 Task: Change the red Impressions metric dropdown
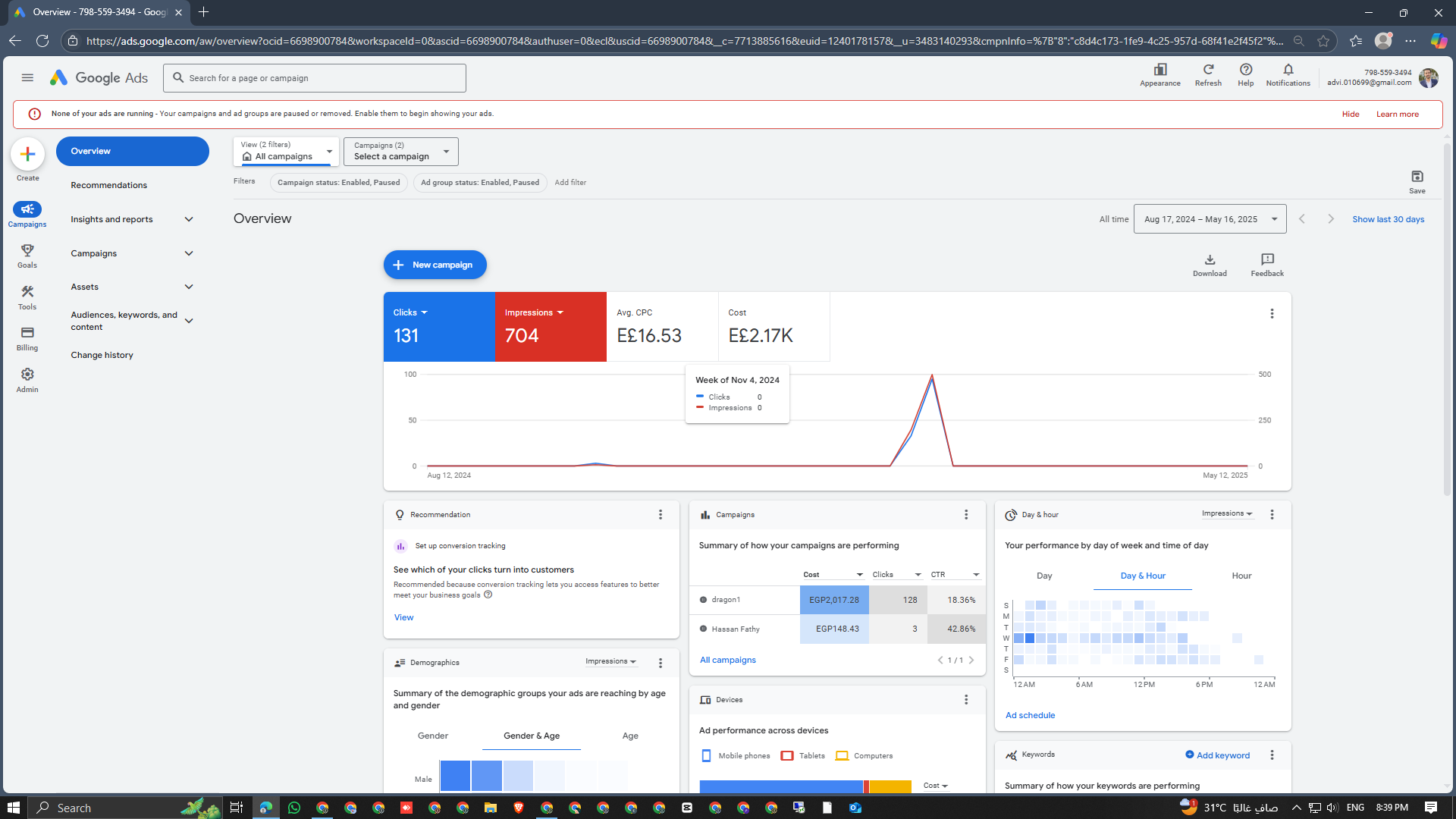point(534,312)
